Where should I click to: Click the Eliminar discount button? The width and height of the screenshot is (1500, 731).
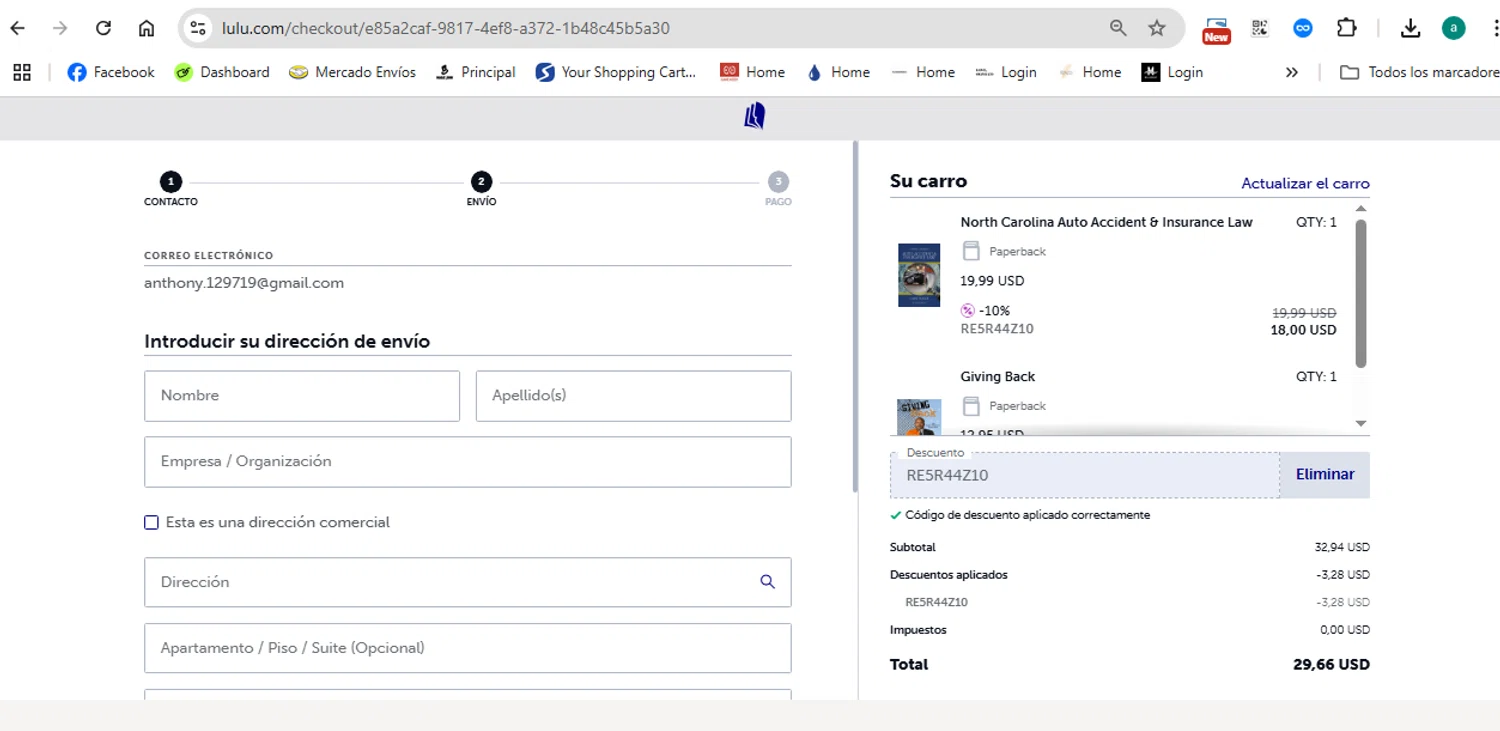click(x=1324, y=475)
